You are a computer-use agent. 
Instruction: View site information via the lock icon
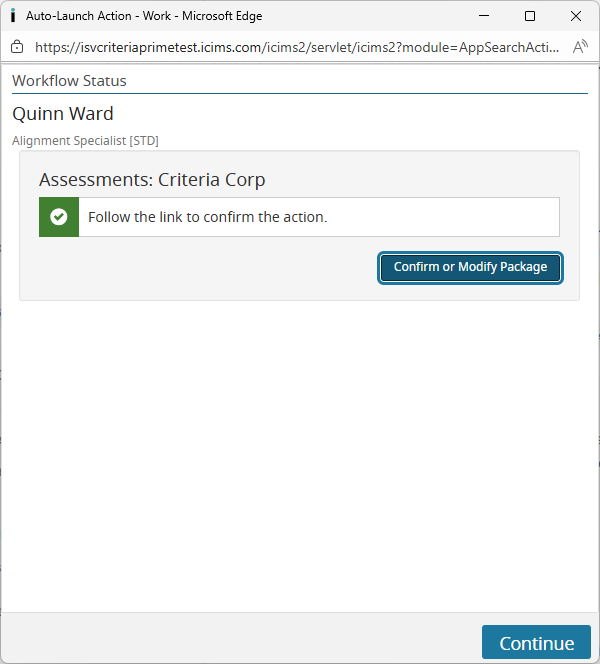tap(17, 46)
